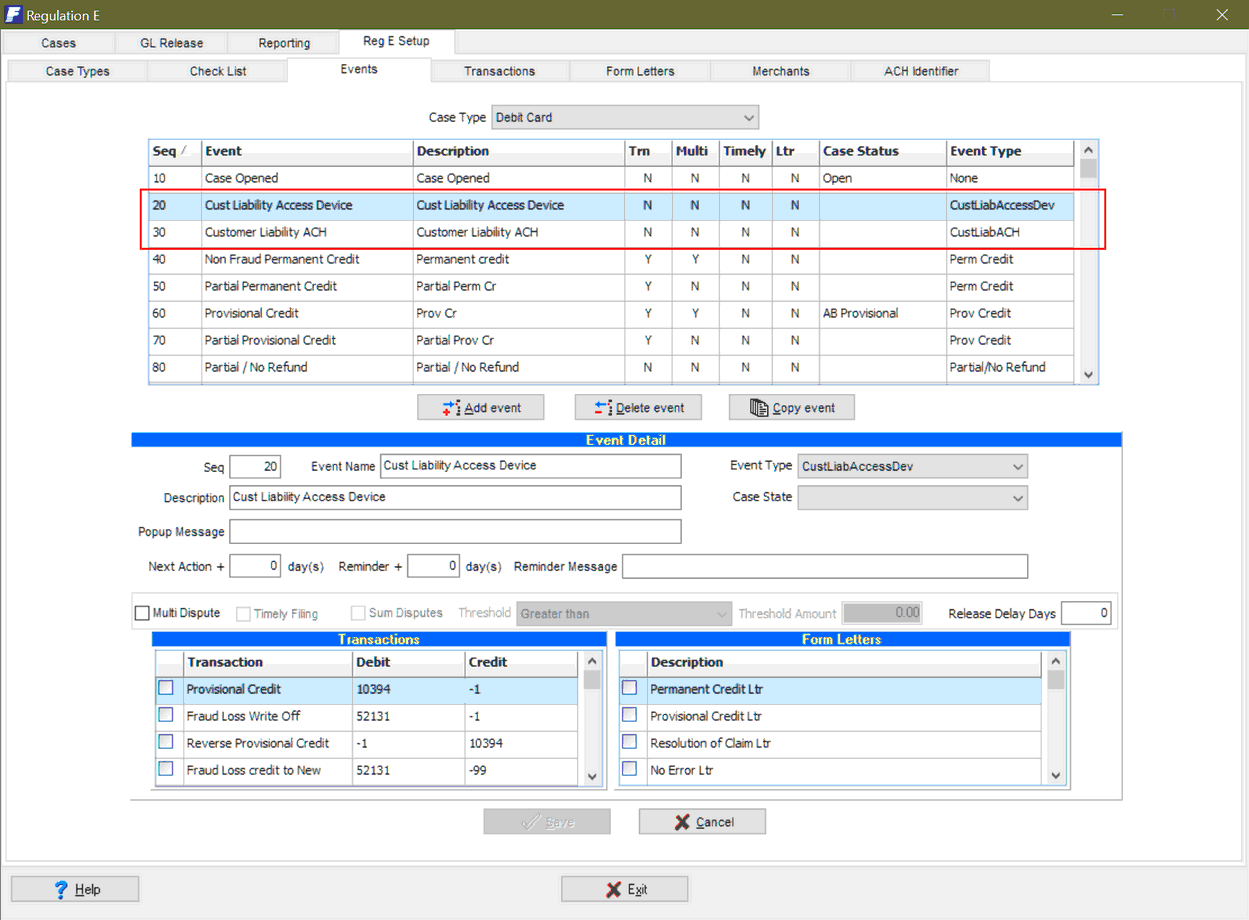Viewport: 1249px width, 920px height.
Task: Enable the Multi Dispute checkbox
Action: (x=142, y=613)
